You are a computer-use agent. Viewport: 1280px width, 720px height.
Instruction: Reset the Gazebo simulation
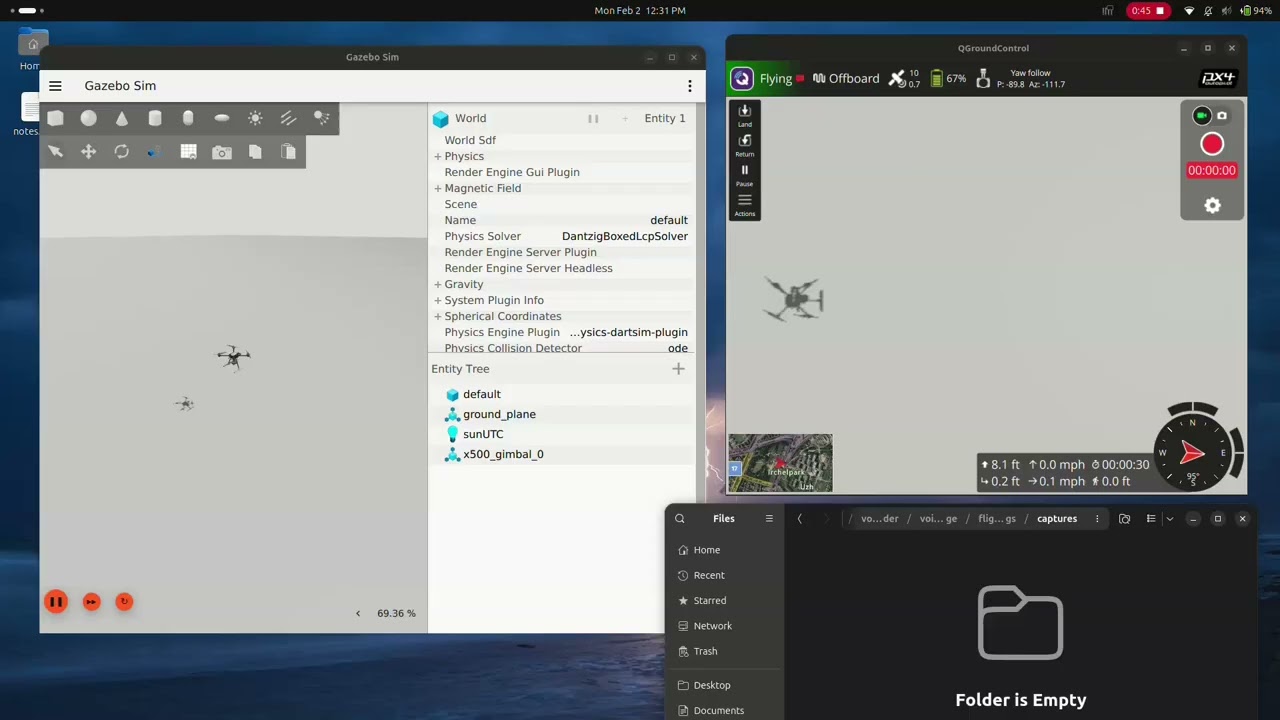tap(124, 602)
